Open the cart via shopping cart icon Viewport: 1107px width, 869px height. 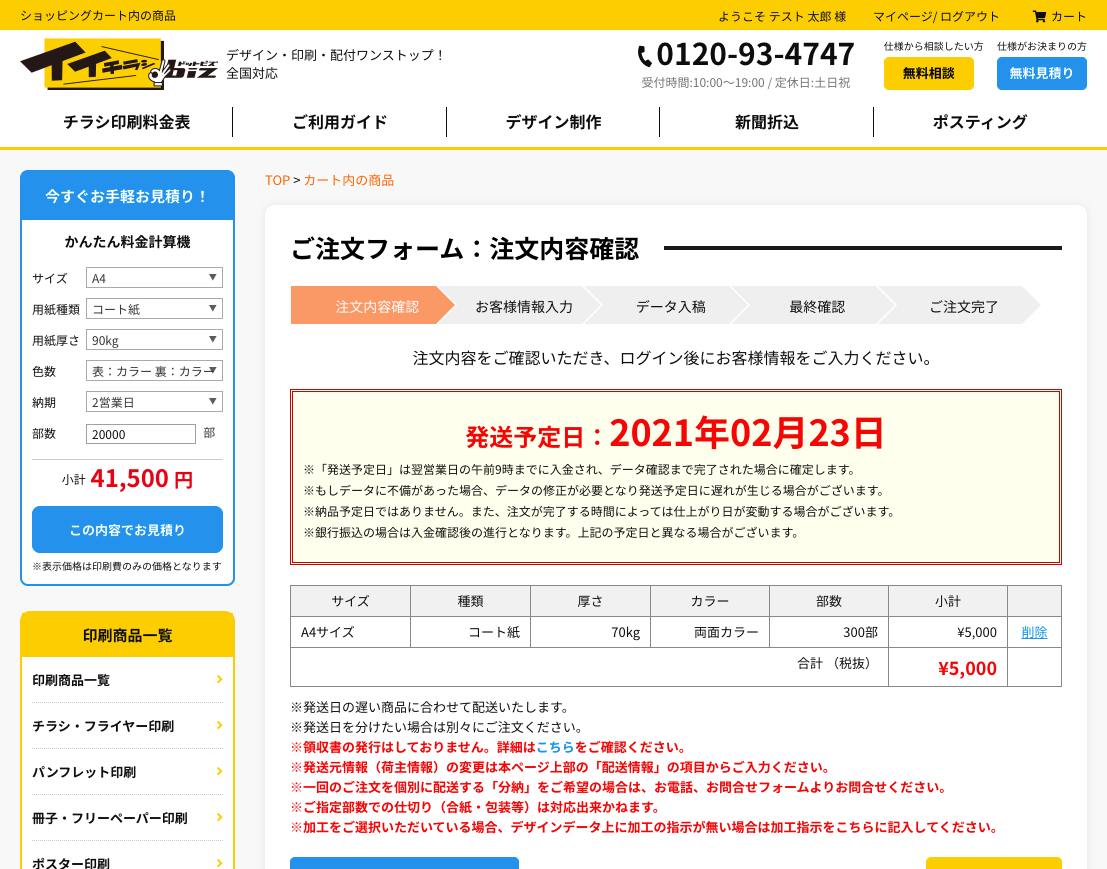(1039, 16)
